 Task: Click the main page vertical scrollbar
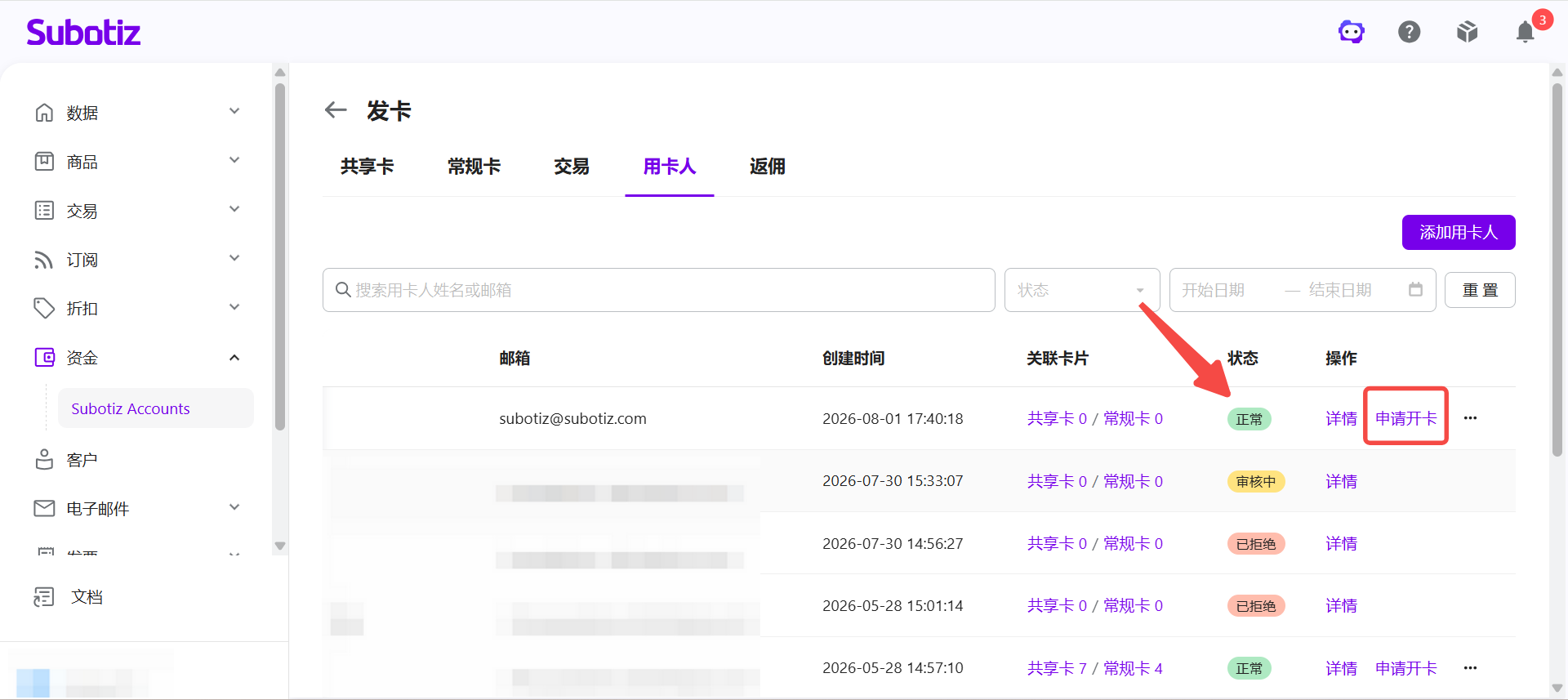tap(1557, 270)
